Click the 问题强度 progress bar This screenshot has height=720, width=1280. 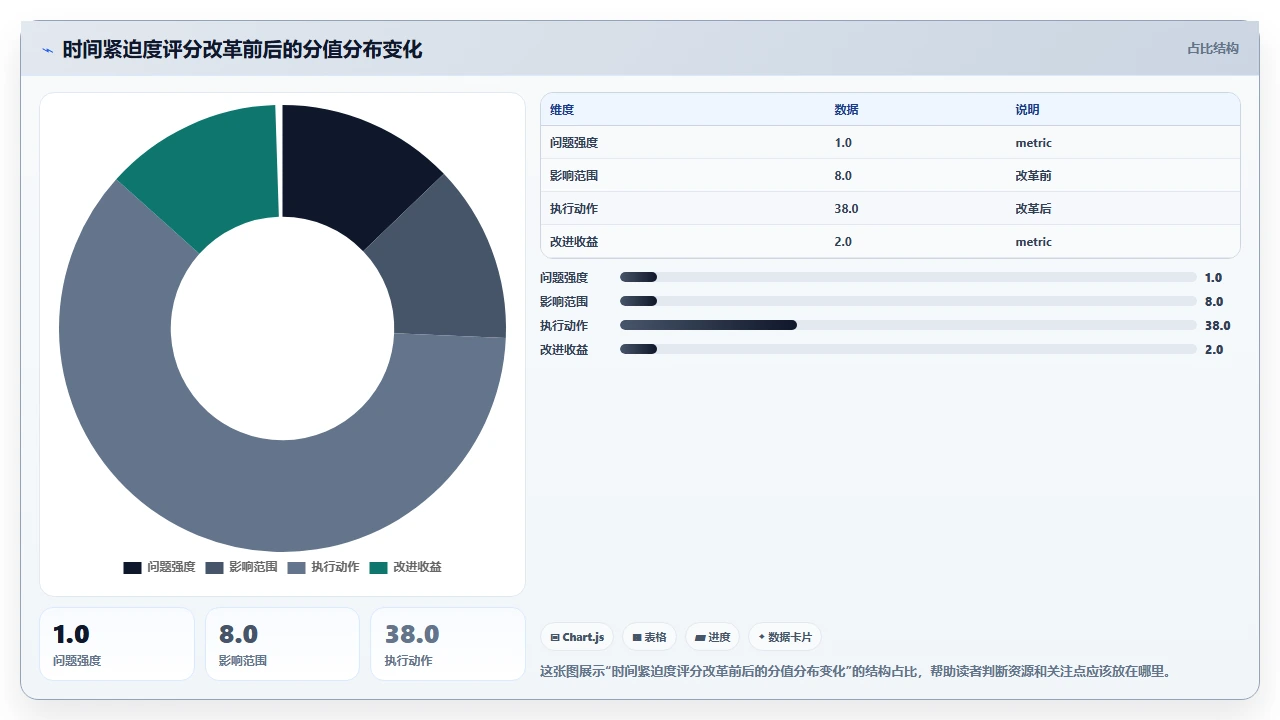(908, 277)
